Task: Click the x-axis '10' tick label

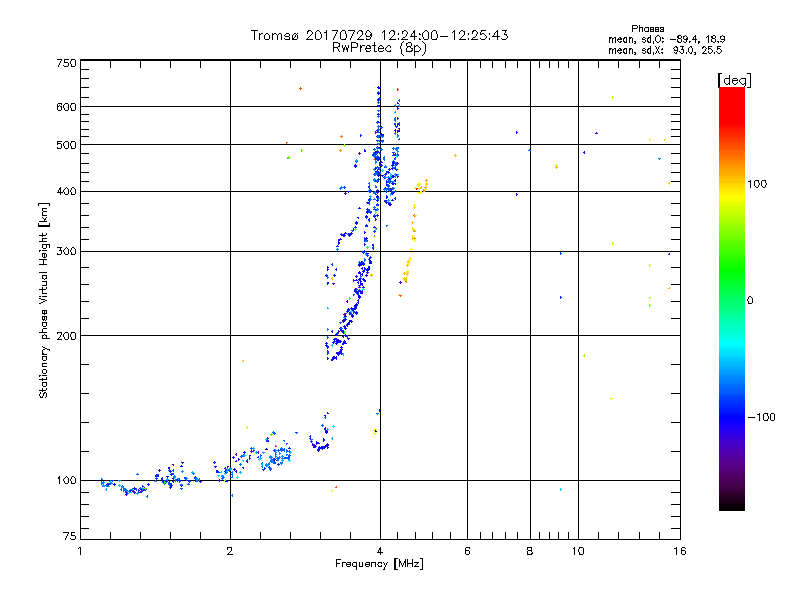Action: [578, 551]
